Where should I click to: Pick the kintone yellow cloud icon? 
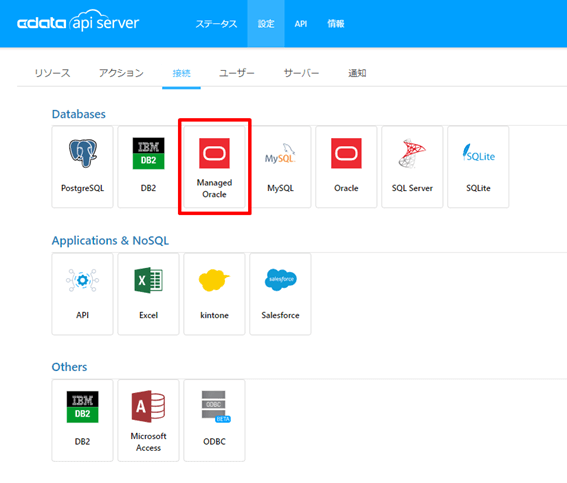[214, 280]
